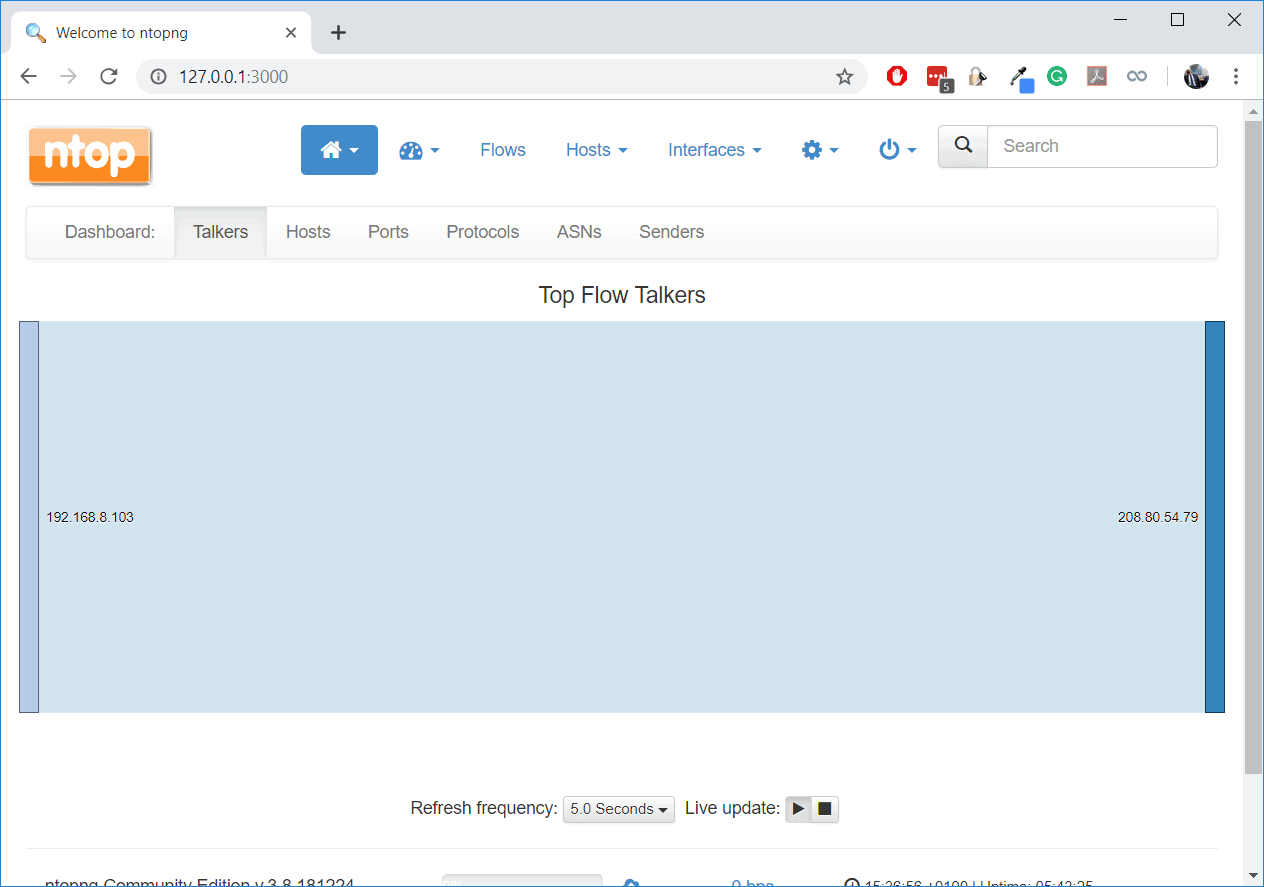Click the search magnifier button
Viewport: 1264px width, 887px height.
963,146
